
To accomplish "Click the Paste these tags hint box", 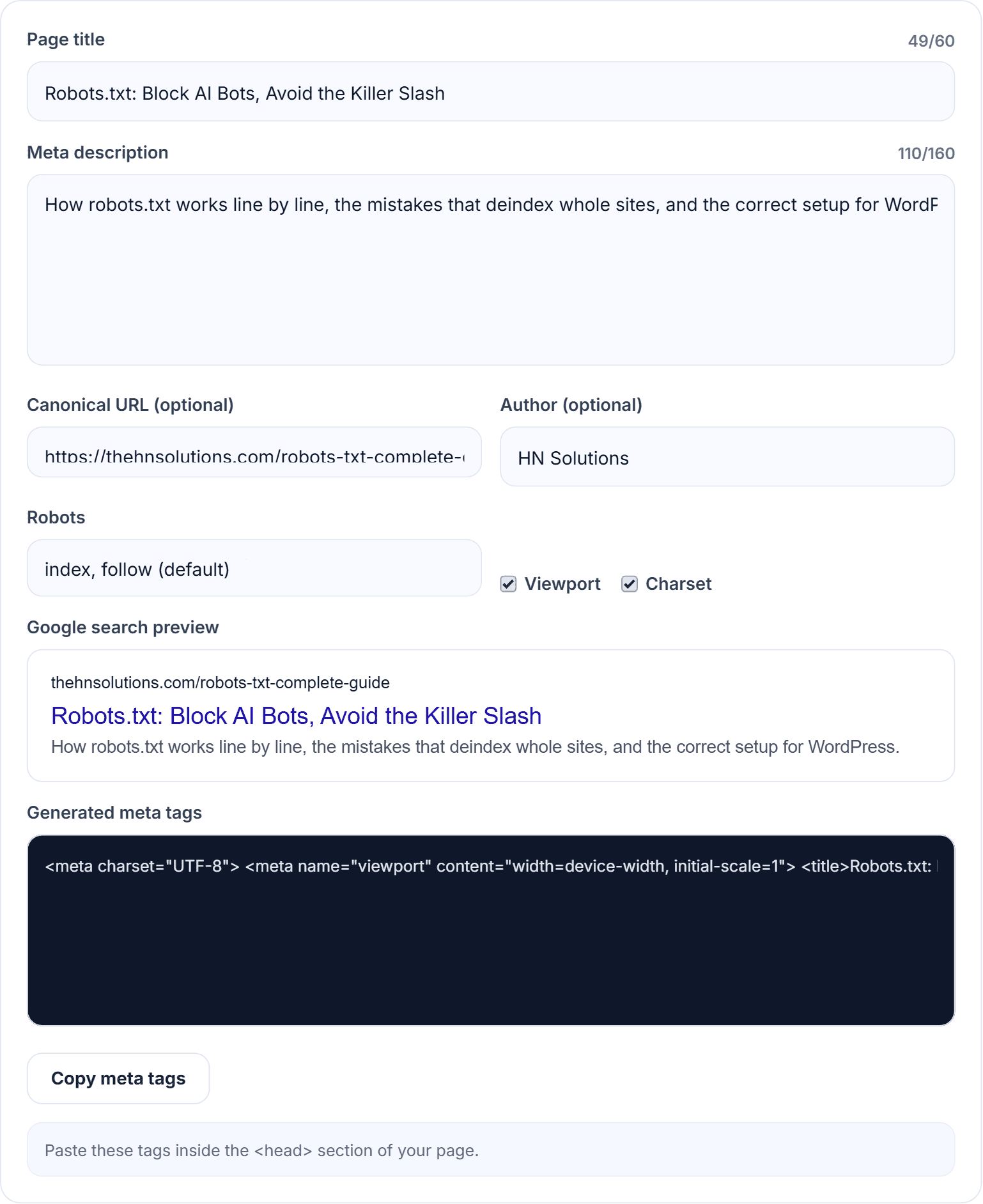I will (490, 1150).
